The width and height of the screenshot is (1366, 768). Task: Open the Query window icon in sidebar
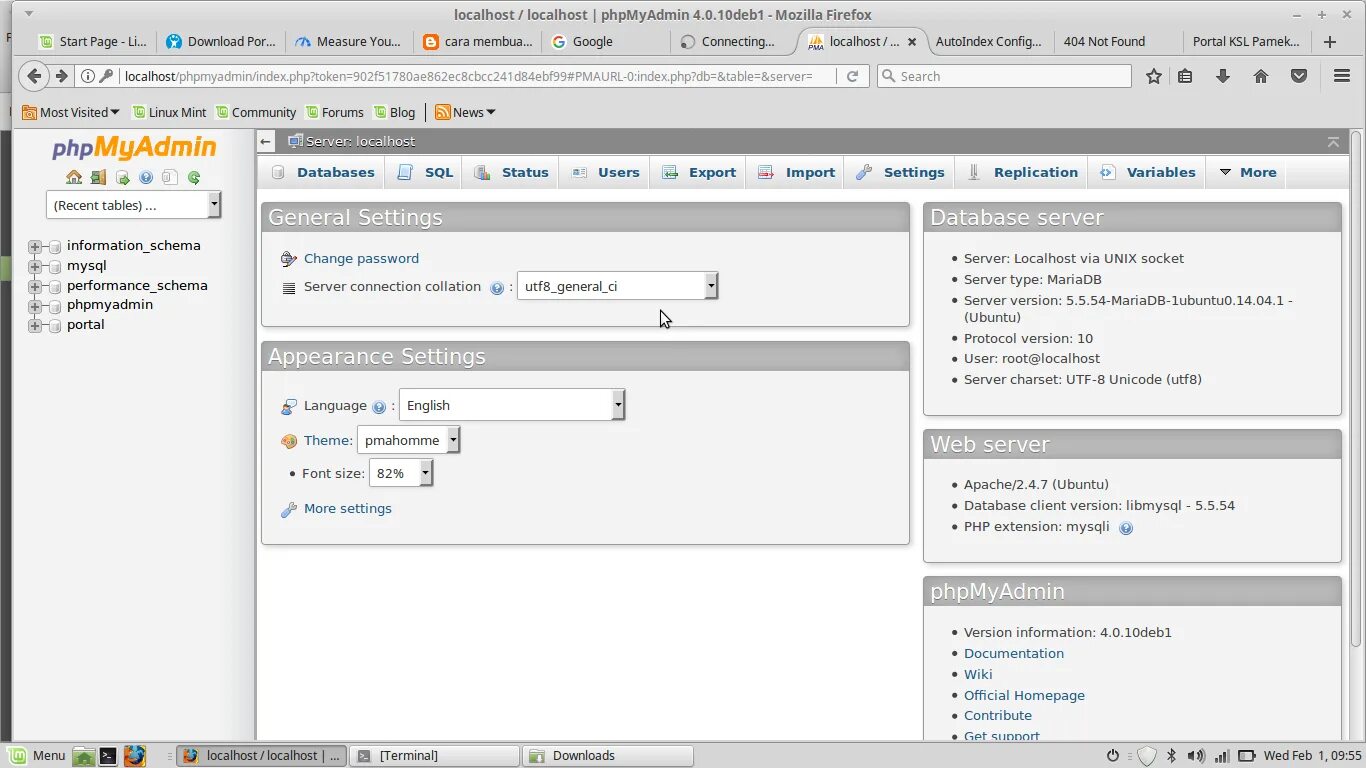pos(122,178)
